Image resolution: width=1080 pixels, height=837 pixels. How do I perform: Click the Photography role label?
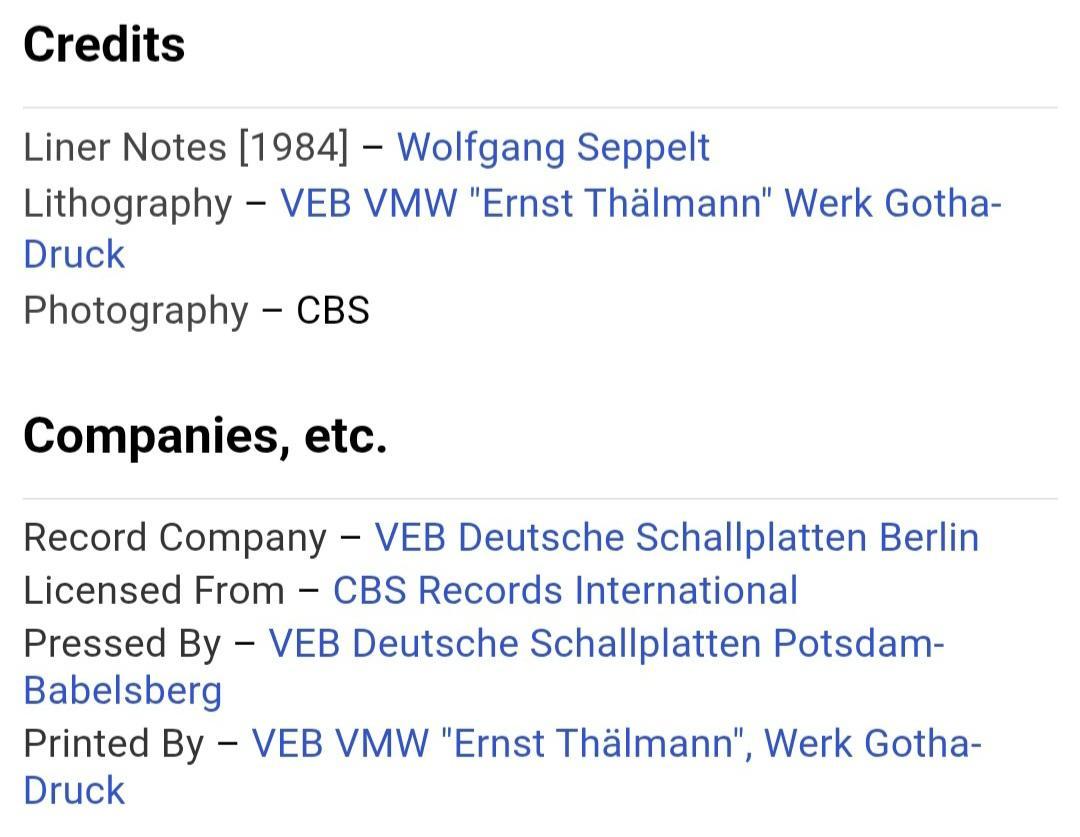click(135, 311)
